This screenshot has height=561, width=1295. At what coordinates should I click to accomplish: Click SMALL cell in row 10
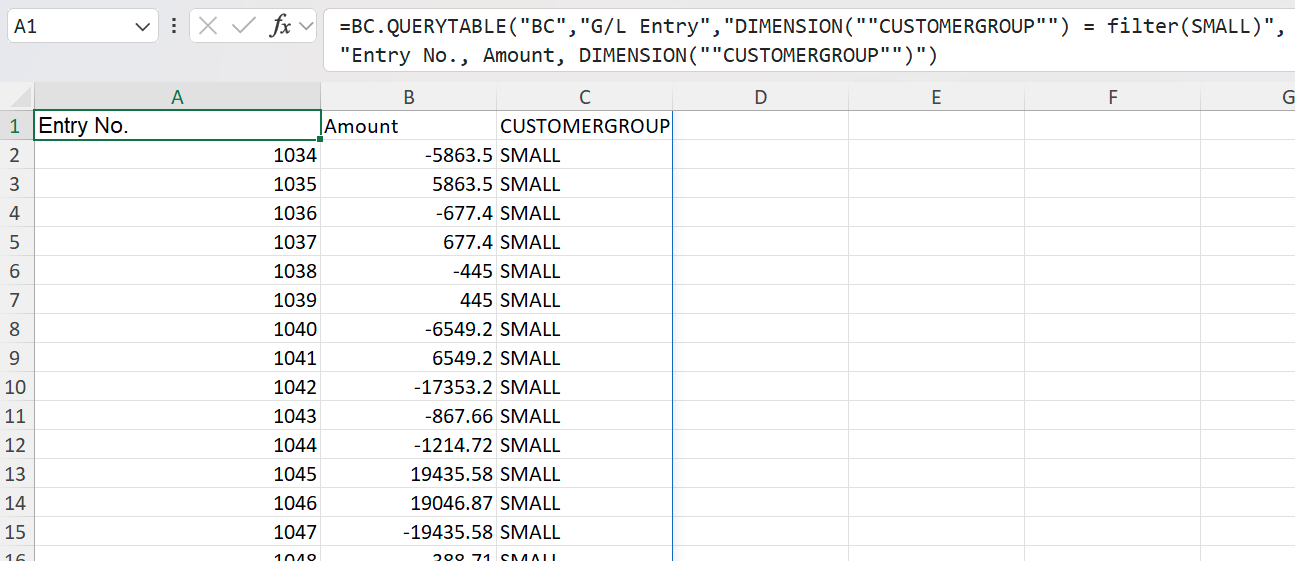585,387
